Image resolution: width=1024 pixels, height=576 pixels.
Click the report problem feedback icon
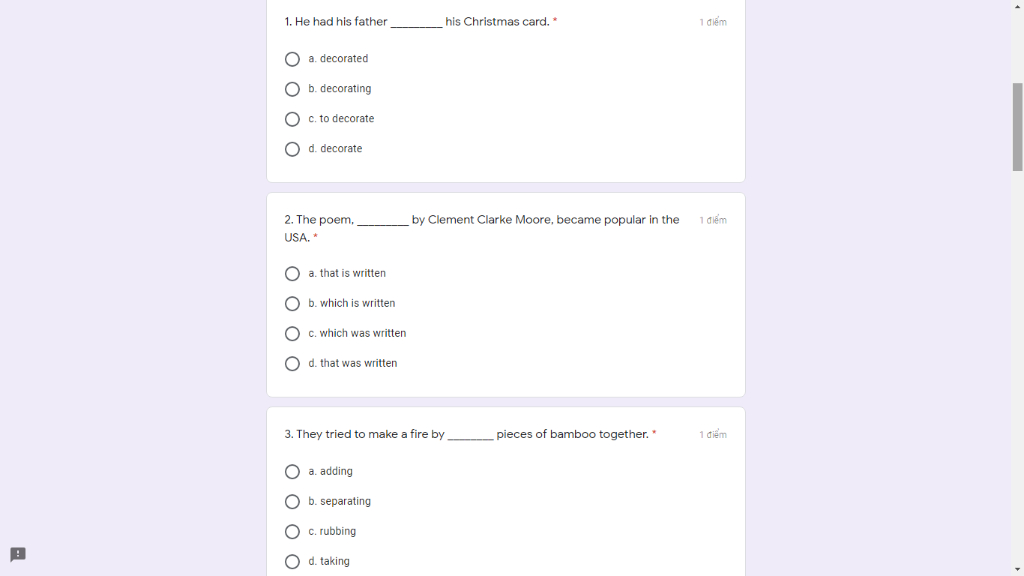[18, 554]
